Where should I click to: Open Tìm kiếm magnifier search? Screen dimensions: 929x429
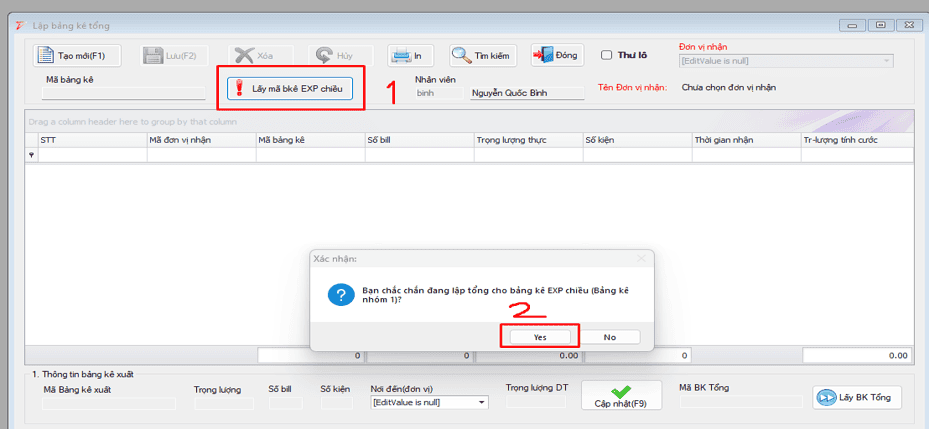[462, 56]
